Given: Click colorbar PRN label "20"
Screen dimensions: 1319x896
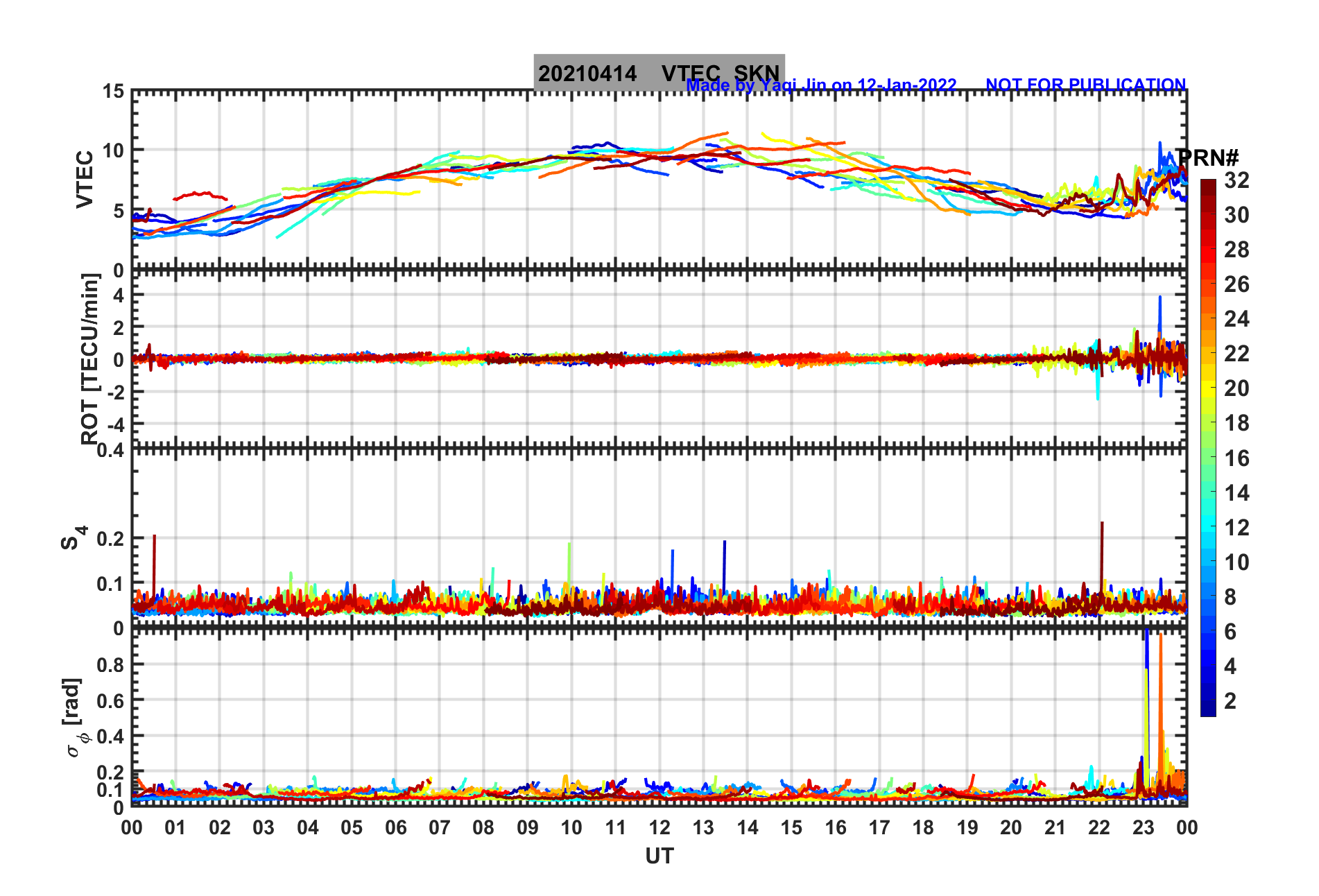Looking at the screenshot, I should coord(1236,388).
